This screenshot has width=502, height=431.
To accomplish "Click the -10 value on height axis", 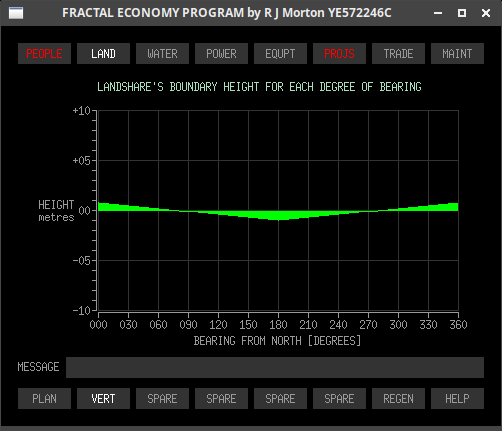I will pyautogui.click(x=82, y=311).
